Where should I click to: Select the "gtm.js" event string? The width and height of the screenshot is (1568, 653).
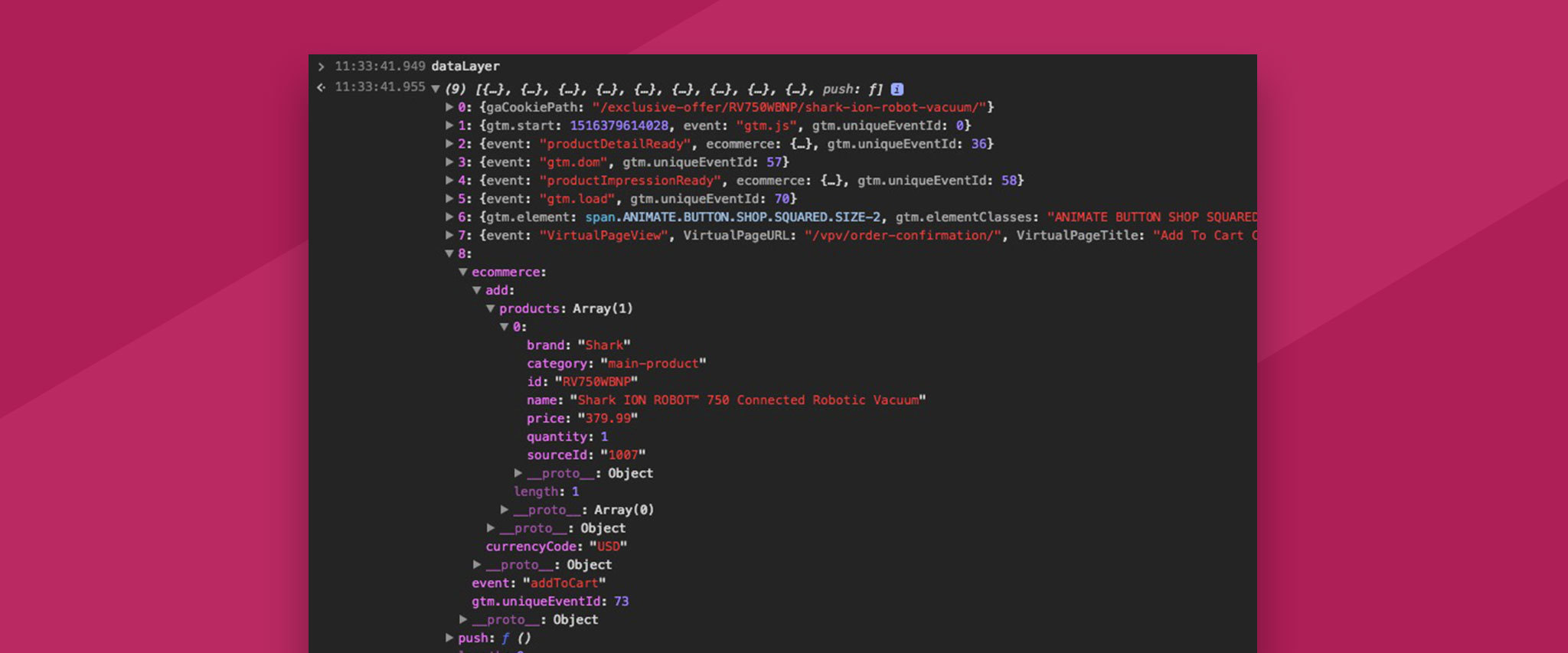(766, 126)
